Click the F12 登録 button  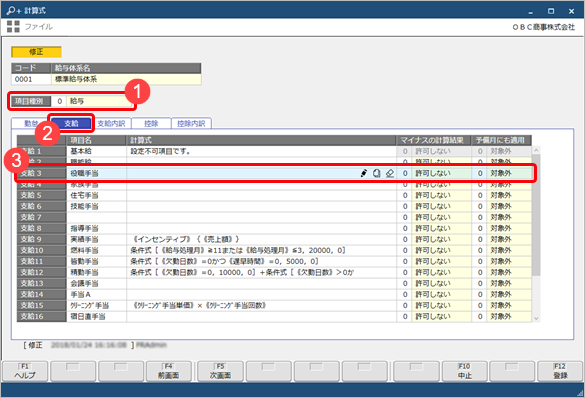pyautogui.click(x=560, y=371)
